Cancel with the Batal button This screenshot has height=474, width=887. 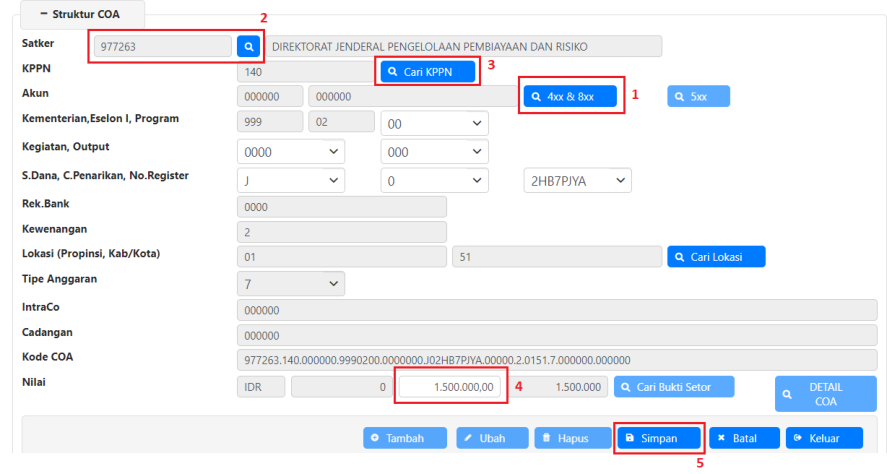click(744, 438)
